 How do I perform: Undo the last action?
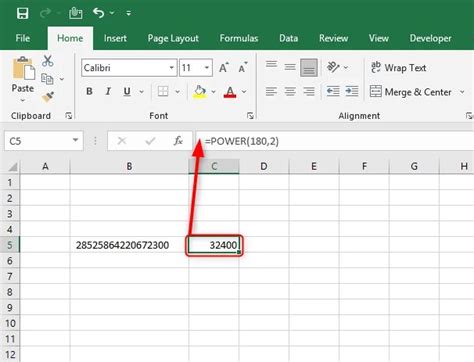click(98, 13)
